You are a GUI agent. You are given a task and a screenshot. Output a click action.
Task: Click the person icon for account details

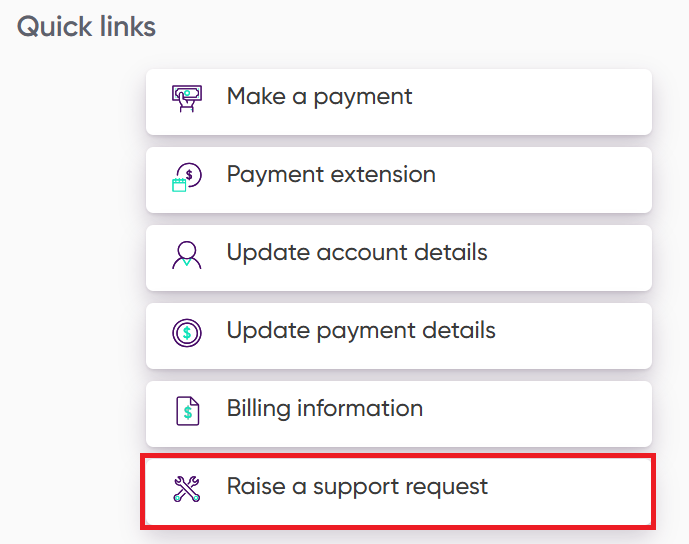pyautogui.click(x=187, y=254)
